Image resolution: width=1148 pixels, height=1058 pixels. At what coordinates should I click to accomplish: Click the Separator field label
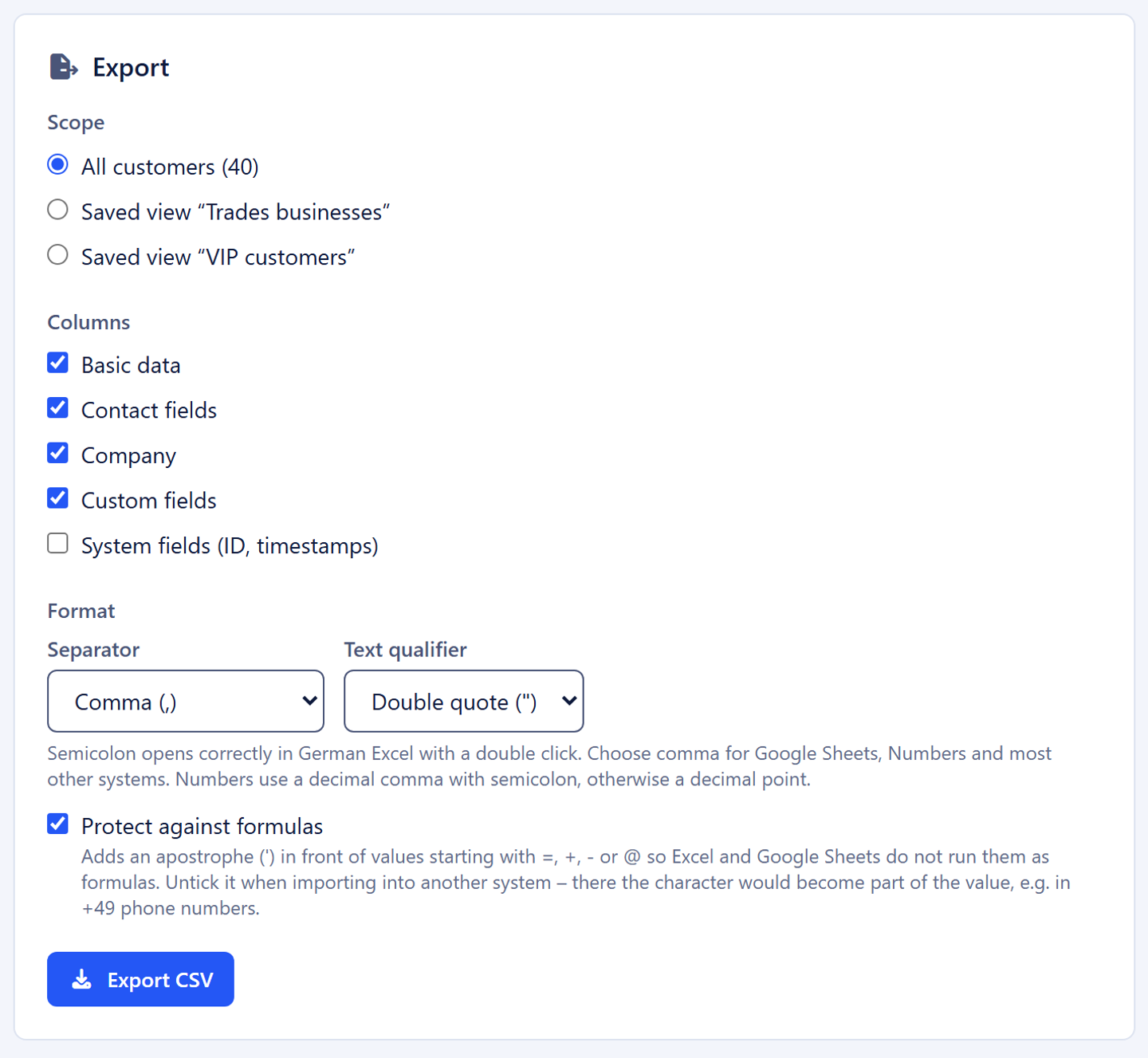click(93, 650)
